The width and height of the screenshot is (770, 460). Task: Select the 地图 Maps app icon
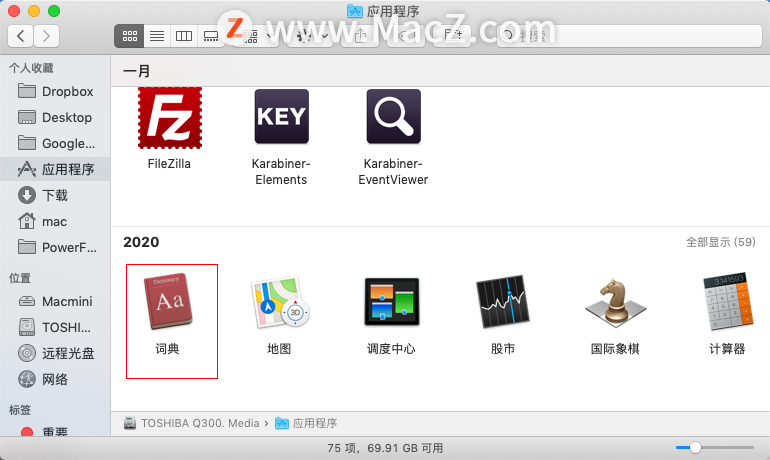click(x=279, y=302)
